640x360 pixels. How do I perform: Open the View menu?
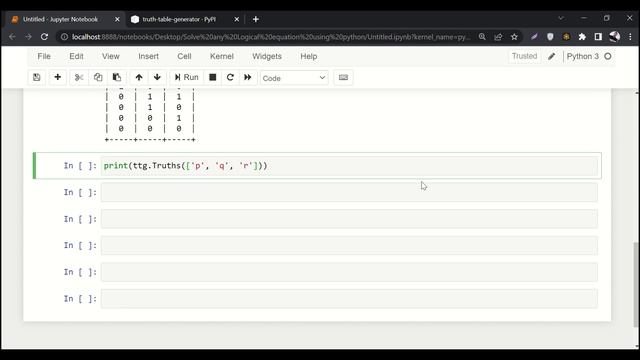point(111,56)
